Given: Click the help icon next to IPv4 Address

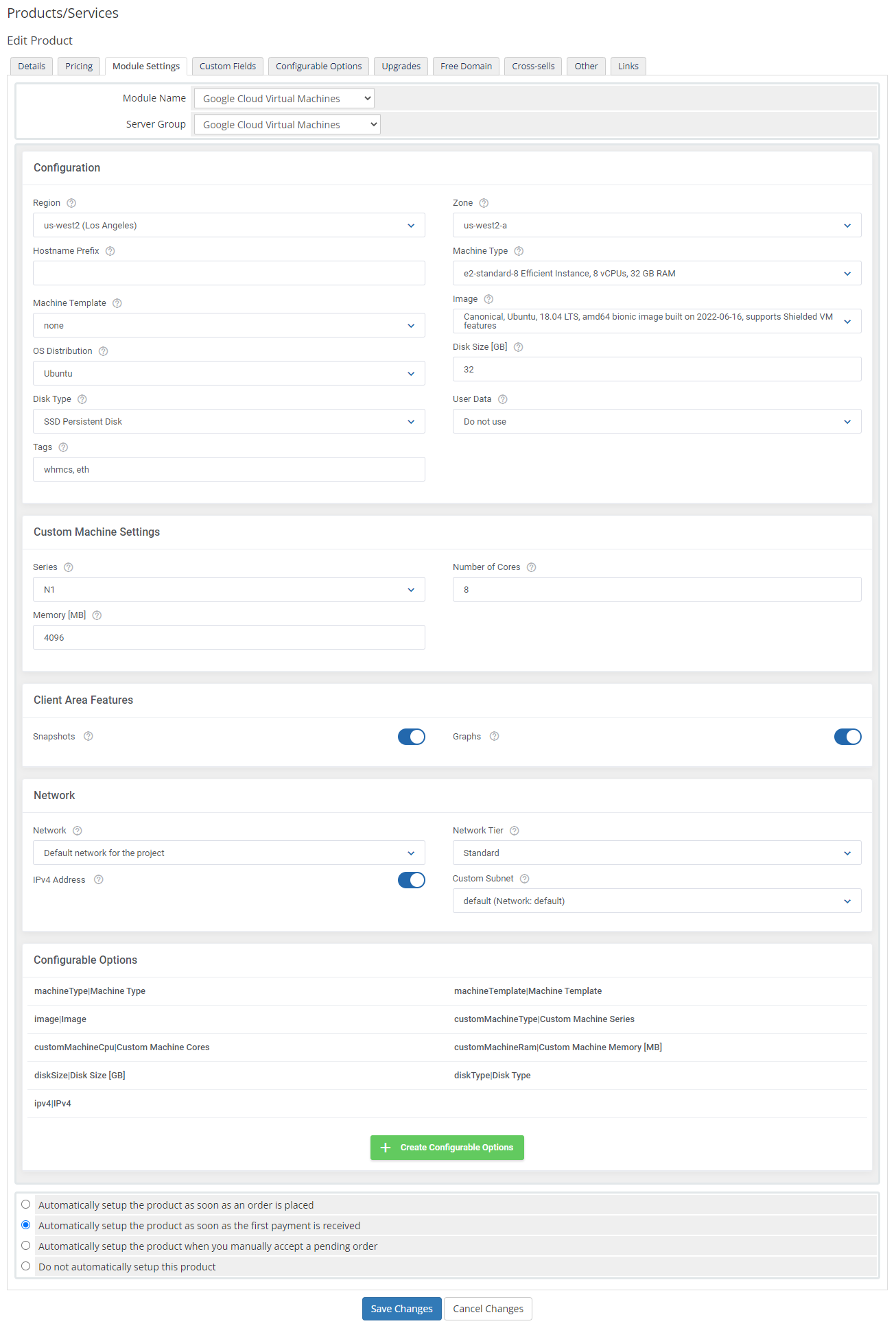Looking at the screenshot, I should tap(99, 879).
